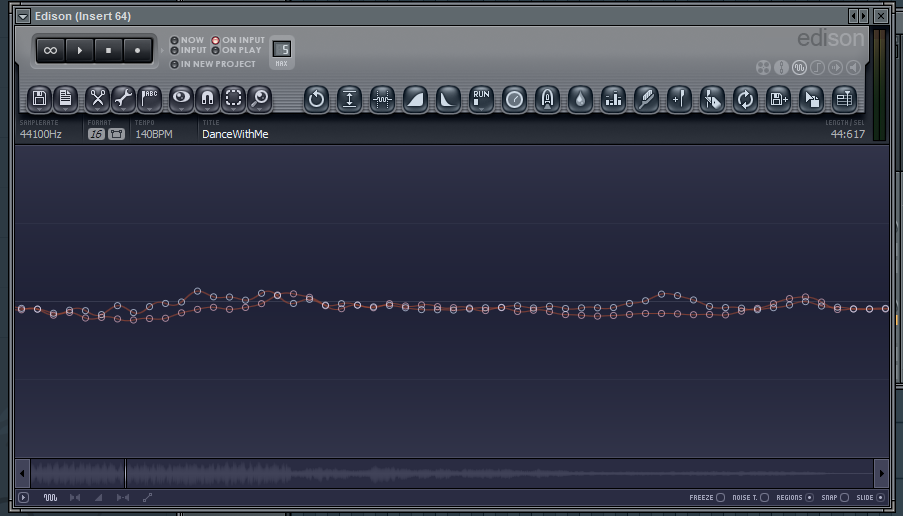Open the Equalize bars tool icon

[x=613, y=99]
